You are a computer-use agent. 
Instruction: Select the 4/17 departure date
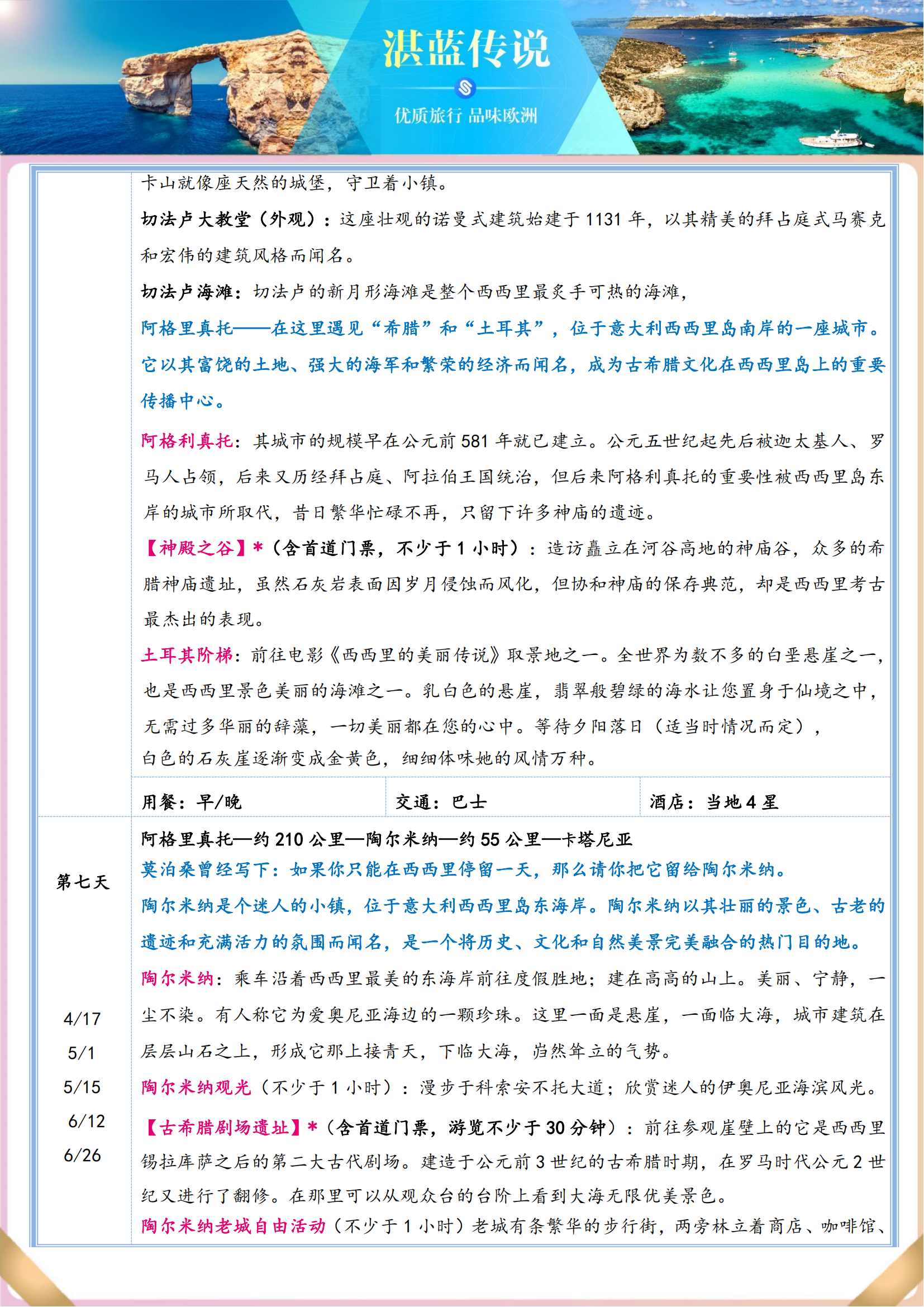[x=83, y=1019]
